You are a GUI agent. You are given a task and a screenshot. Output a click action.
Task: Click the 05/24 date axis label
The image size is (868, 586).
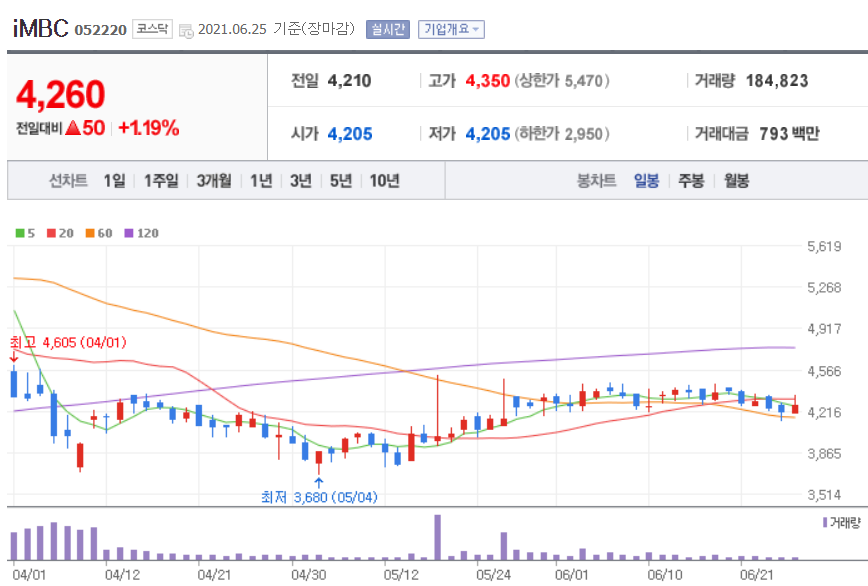coord(493,575)
